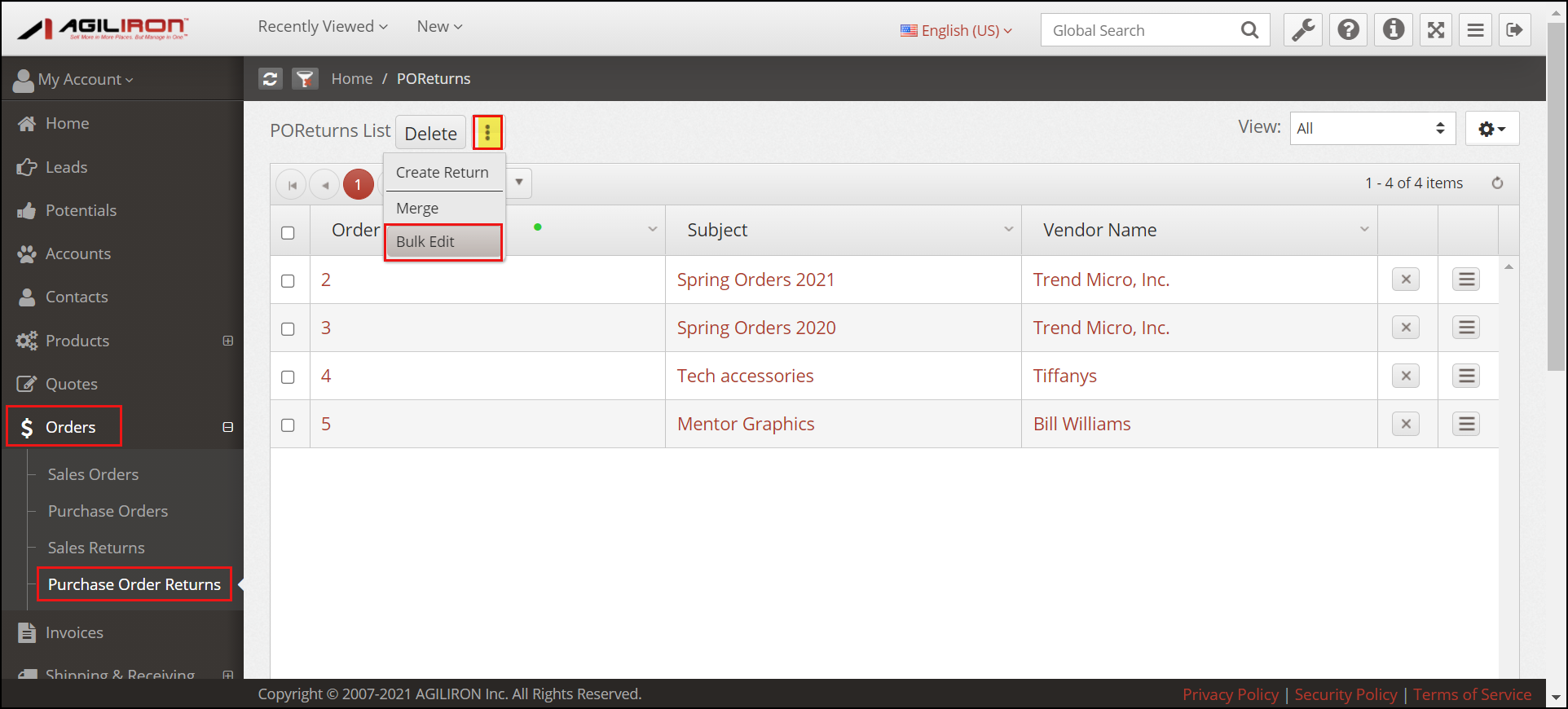Click the refresh icon beside breadcrumb
Viewport: 1568px width, 709px height.
[271, 78]
